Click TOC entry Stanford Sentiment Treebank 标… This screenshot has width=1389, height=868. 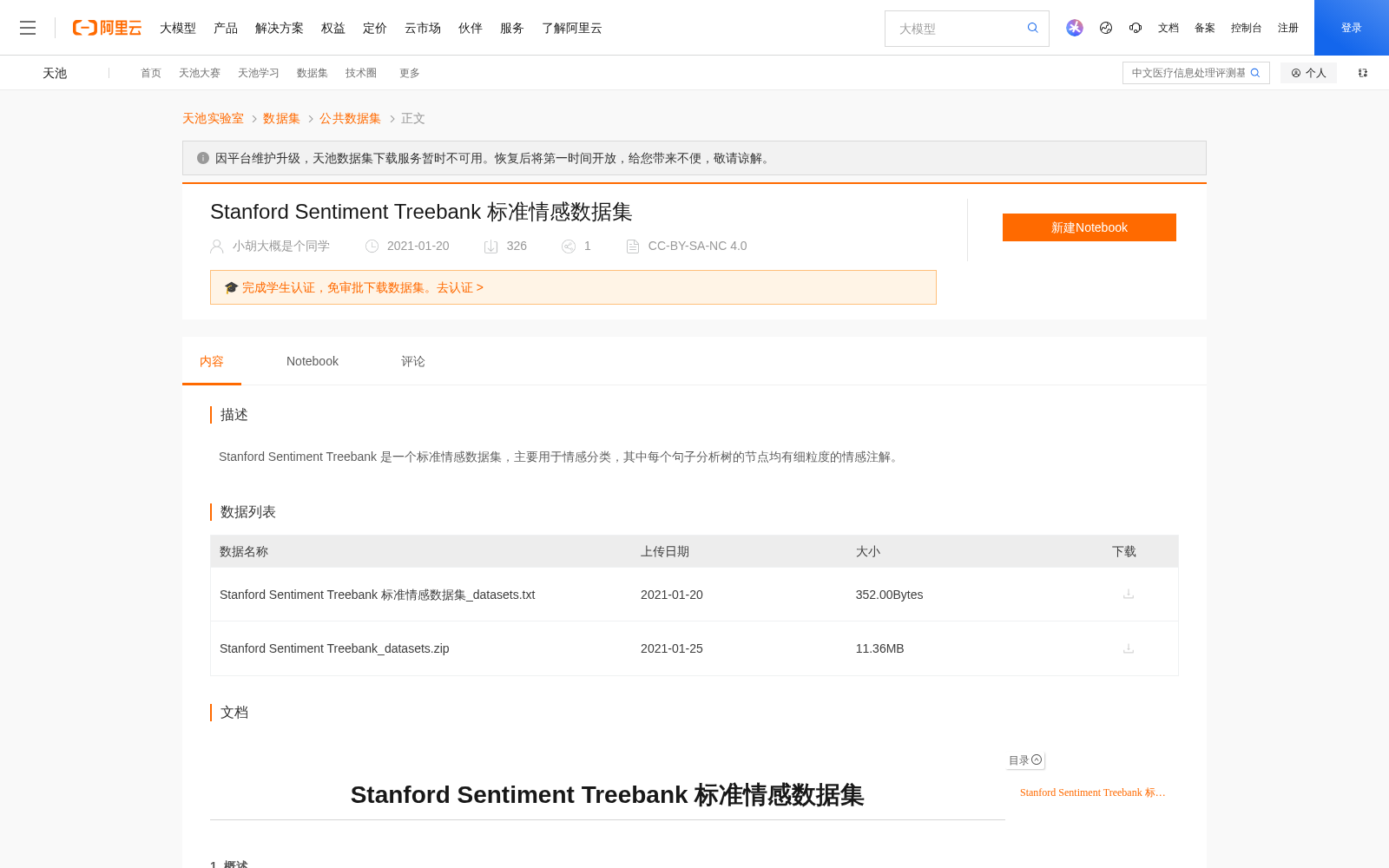point(1093,792)
